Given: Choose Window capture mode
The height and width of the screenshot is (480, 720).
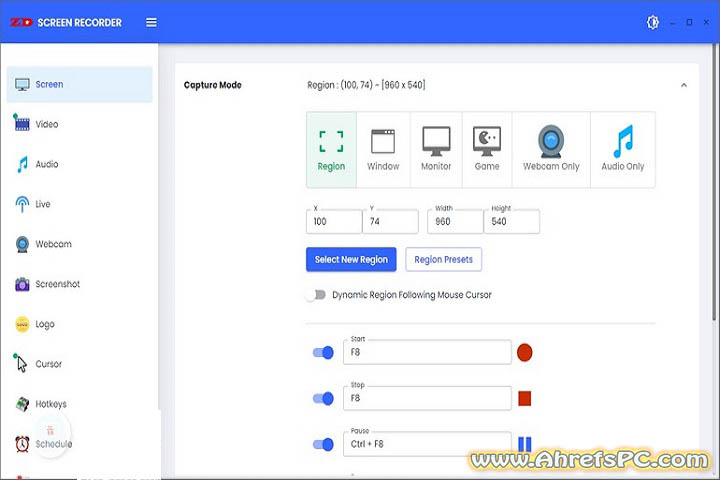Looking at the screenshot, I should click(383, 150).
